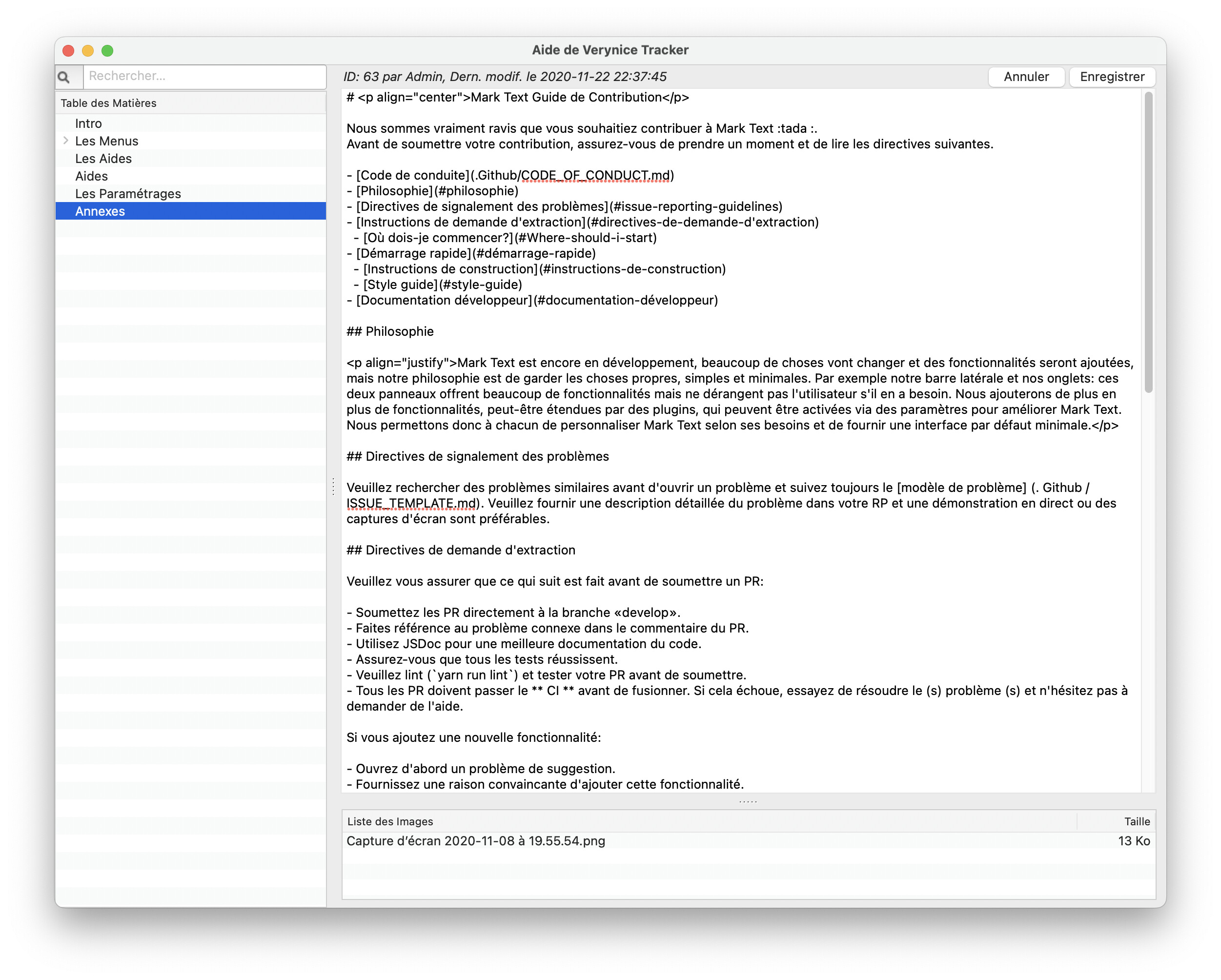Click the '[Démarrage rapide]' list line
Screen dimensions: 1221x980
pos(471,253)
